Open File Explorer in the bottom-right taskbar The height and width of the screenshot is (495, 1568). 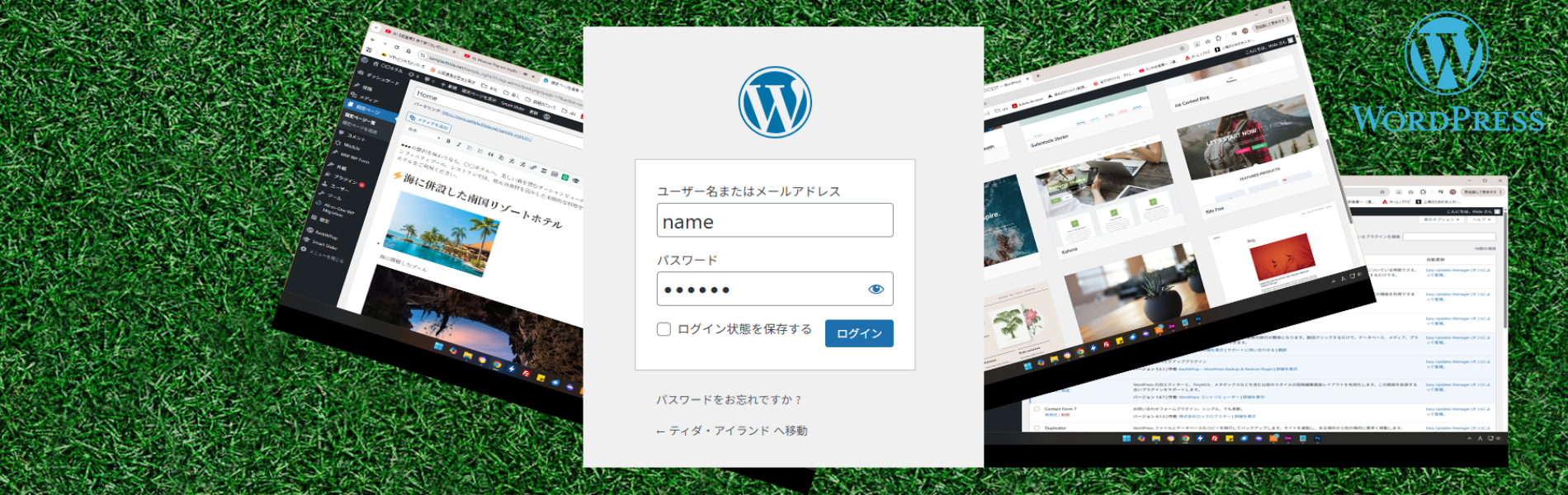(x=1156, y=438)
